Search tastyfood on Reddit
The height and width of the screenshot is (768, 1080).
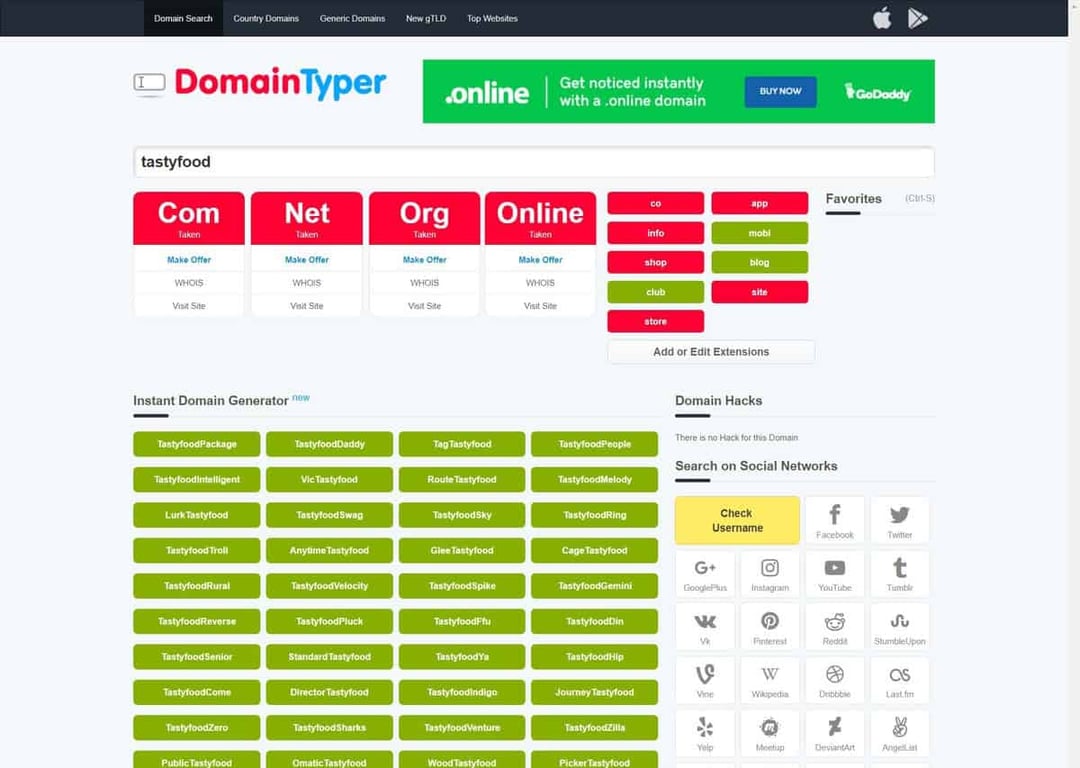click(834, 626)
